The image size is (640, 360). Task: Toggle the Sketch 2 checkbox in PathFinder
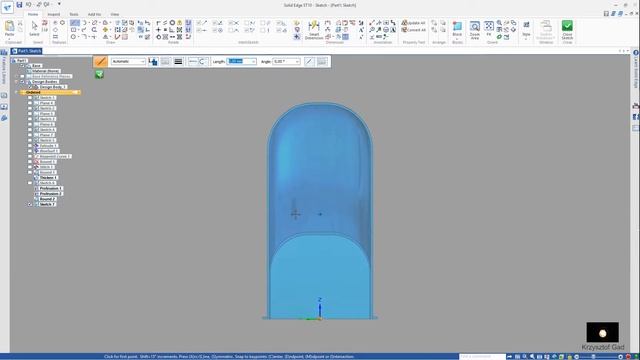(x=30, y=108)
